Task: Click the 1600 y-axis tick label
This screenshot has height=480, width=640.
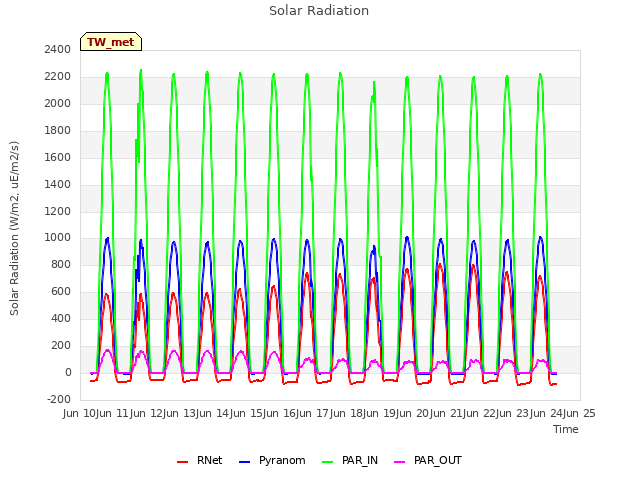Action: pyautogui.click(x=58, y=157)
